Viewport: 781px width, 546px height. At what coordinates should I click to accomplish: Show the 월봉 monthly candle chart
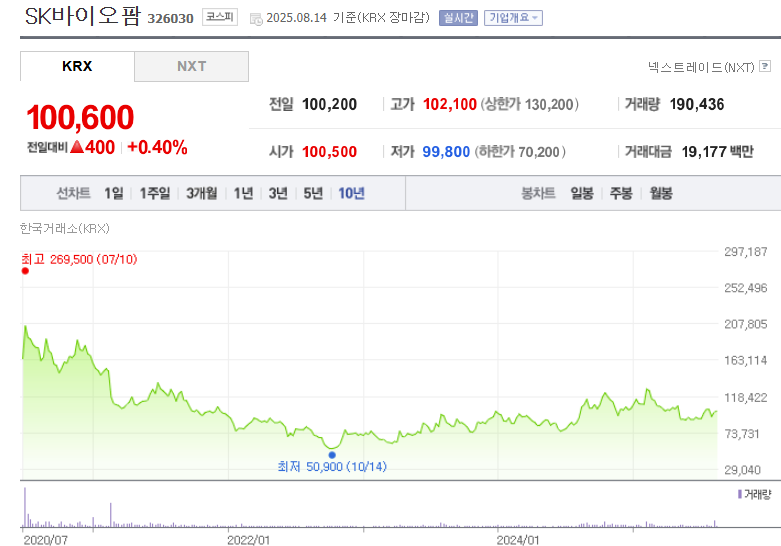[x=661, y=193]
